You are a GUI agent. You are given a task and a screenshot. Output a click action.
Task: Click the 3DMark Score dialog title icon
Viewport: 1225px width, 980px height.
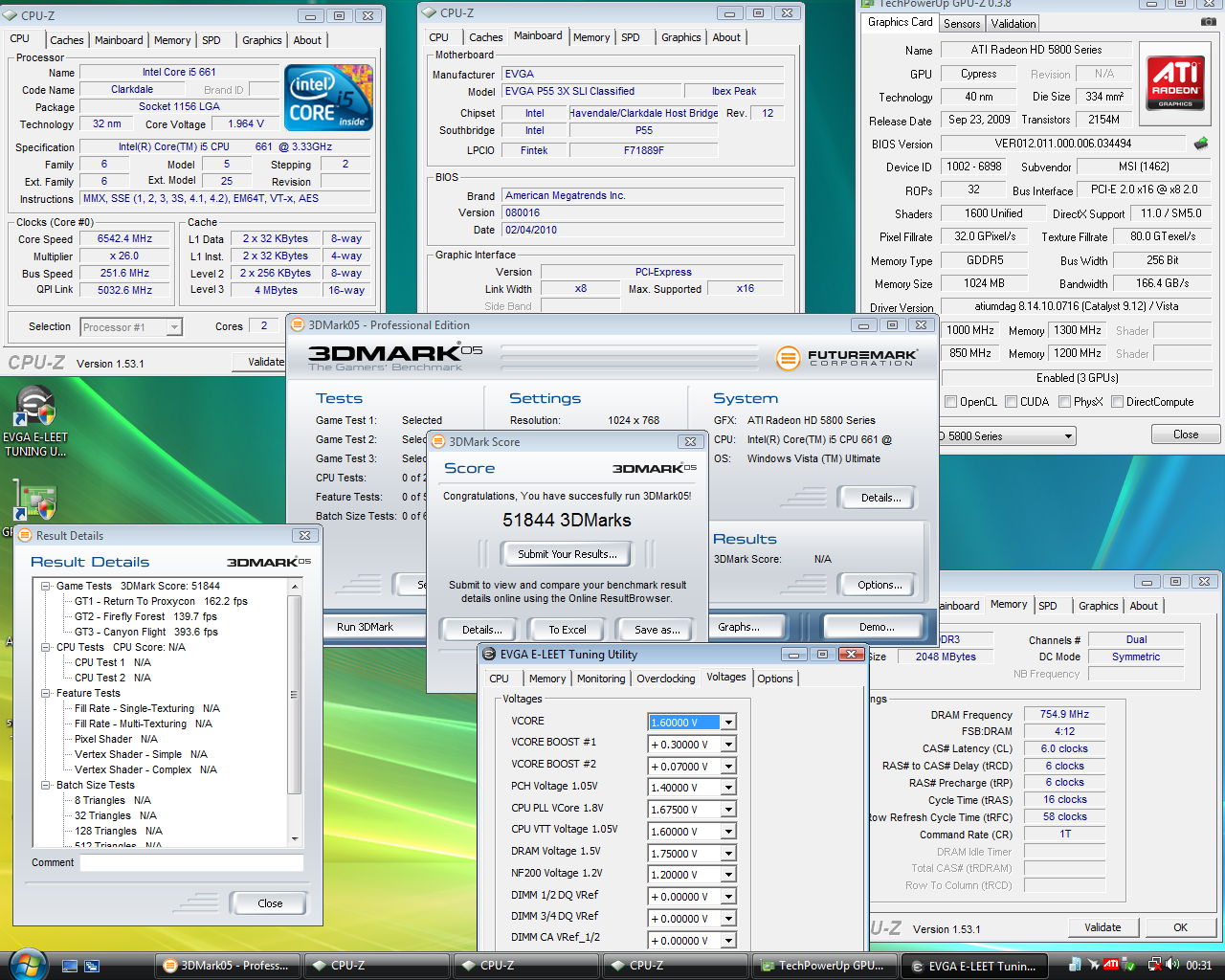pos(438,441)
